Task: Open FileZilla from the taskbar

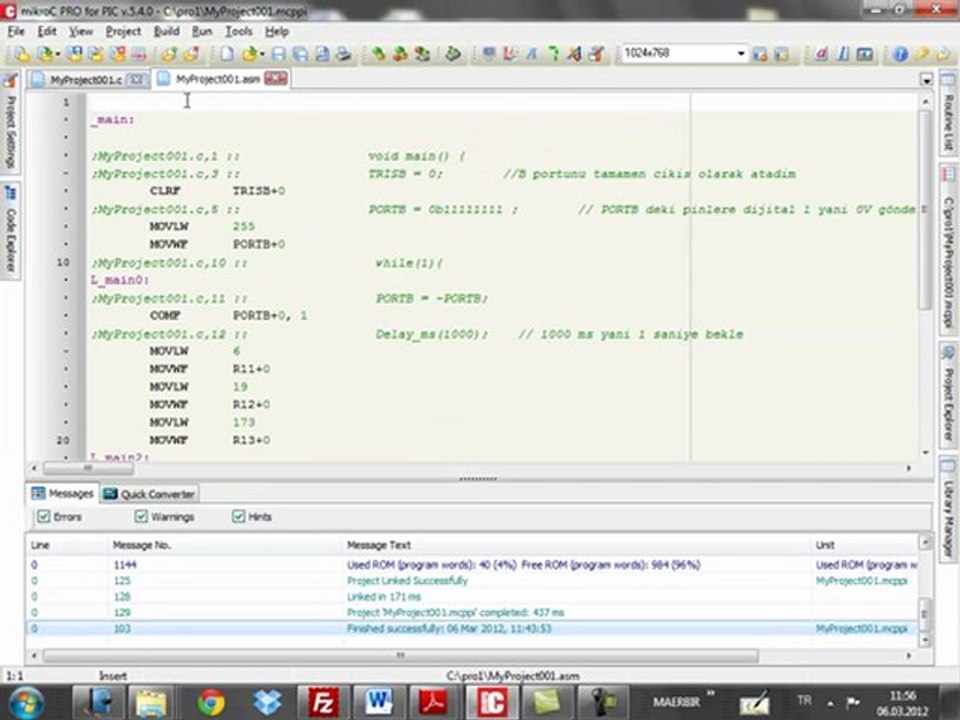Action: click(x=322, y=702)
